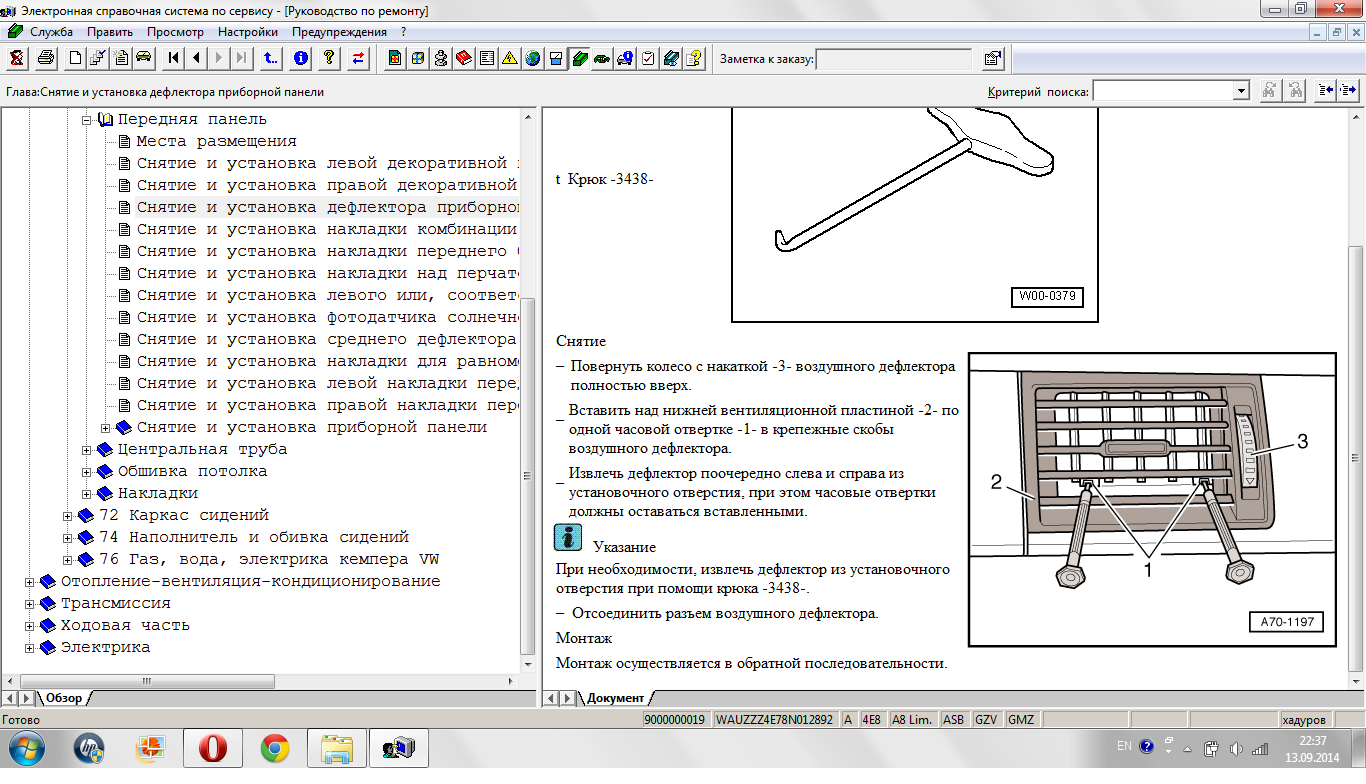Image resolution: width=1366 pixels, height=784 pixels.
Task: Click the red and blue swap arrows icon
Action: 357,58
